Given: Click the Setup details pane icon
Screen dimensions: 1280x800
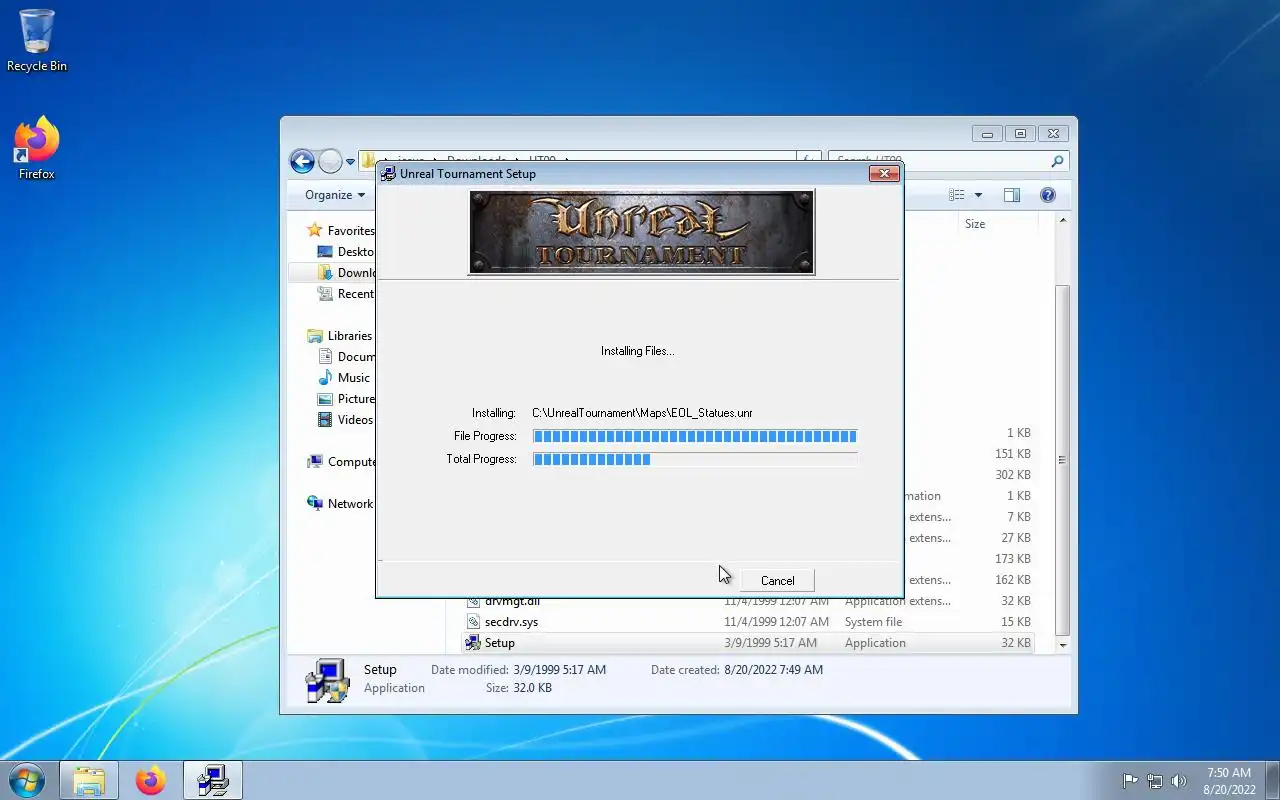Looking at the screenshot, I should [x=327, y=680].
